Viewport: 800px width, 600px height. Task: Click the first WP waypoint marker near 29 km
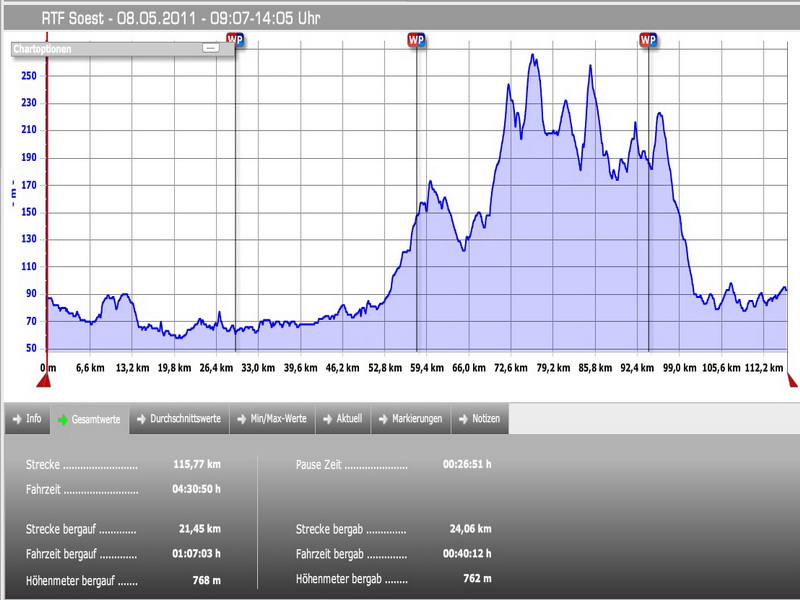coord(235,40)
